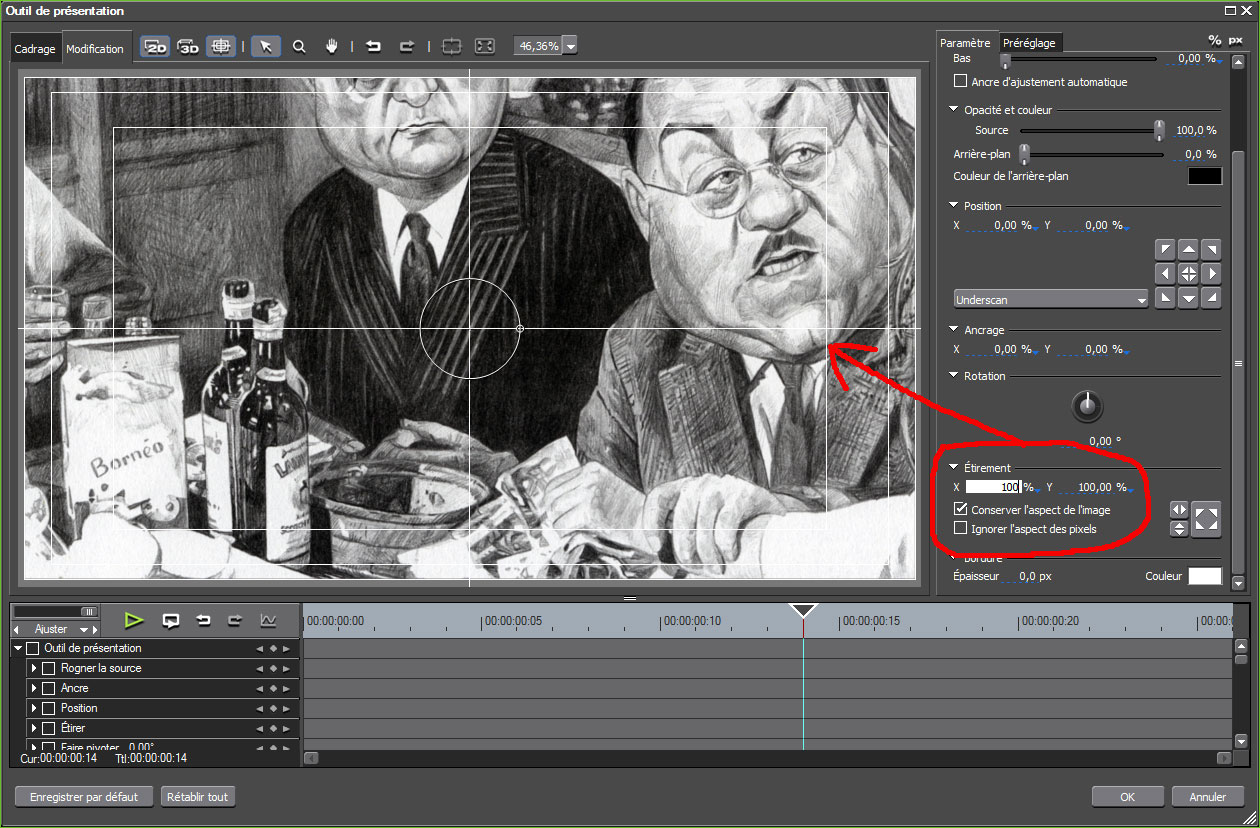The image size is (1260, 828).
Task: Play the timeline preview
Action: (134, 620)
